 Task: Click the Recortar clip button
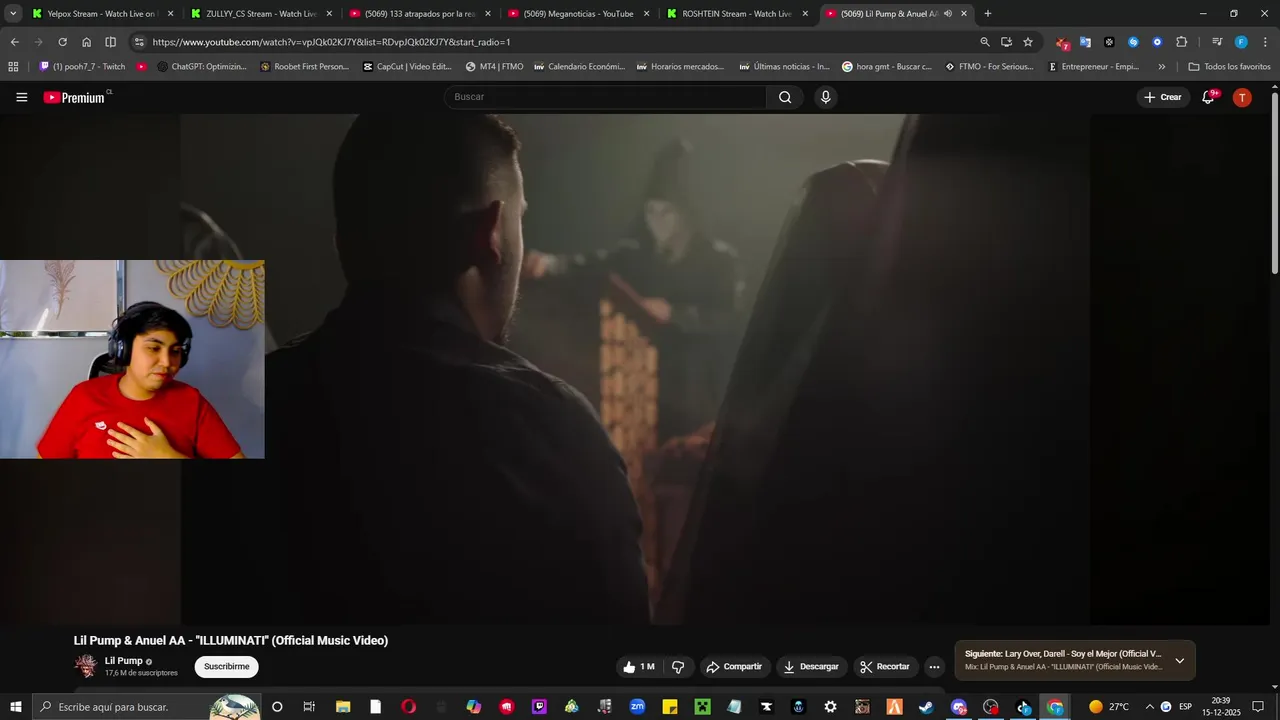click(885, 667)
